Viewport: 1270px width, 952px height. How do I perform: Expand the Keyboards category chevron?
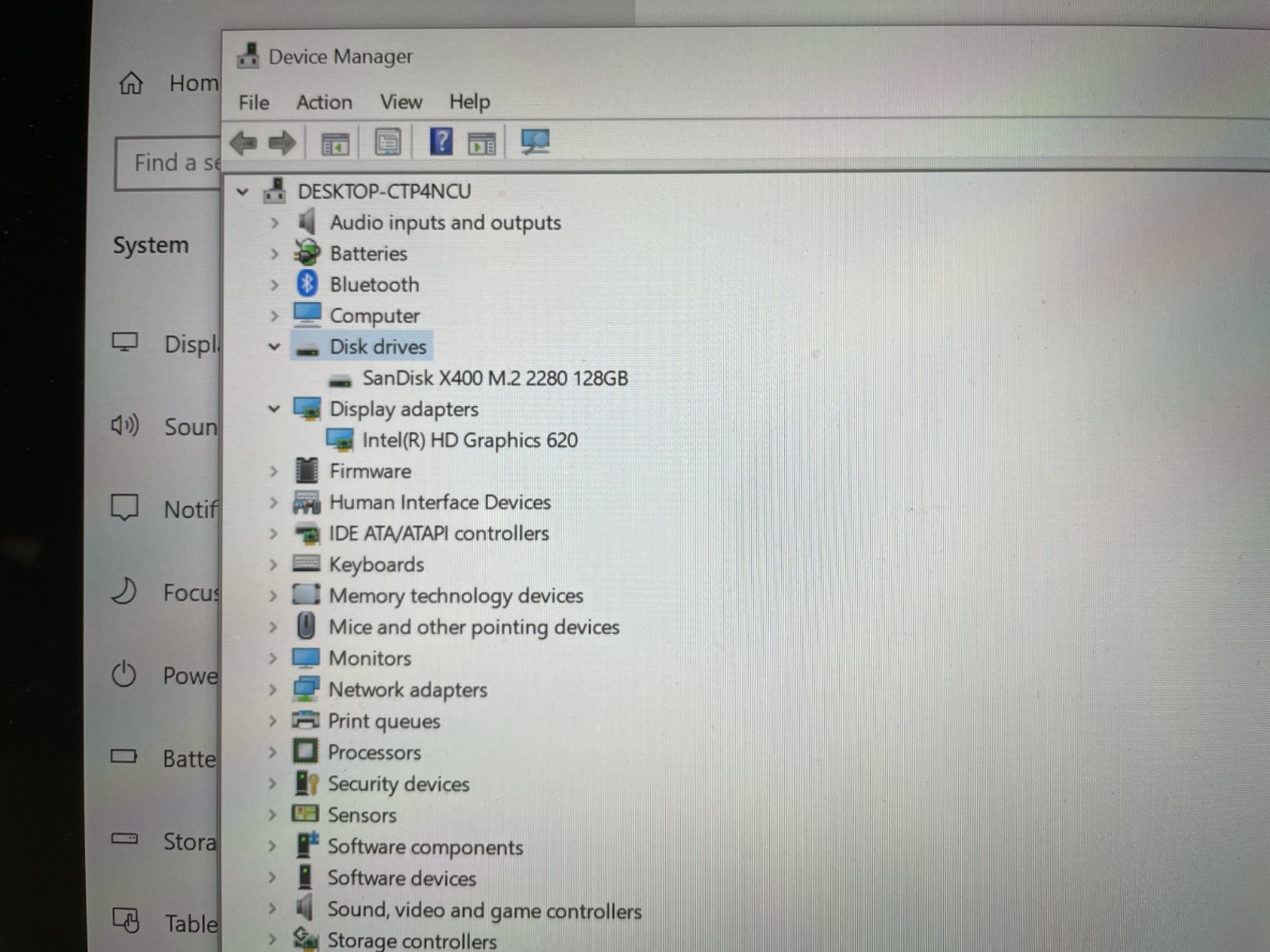click(273, 565)
